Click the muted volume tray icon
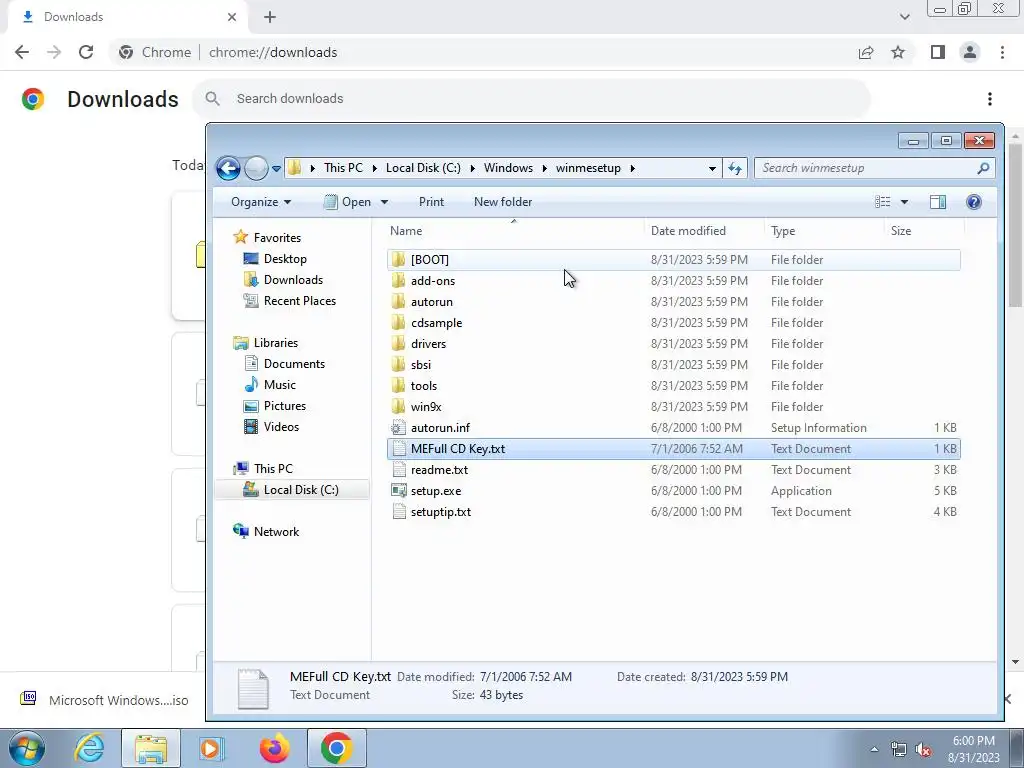This screenshot has width=1024, height=768. click(x=923, y=750)
